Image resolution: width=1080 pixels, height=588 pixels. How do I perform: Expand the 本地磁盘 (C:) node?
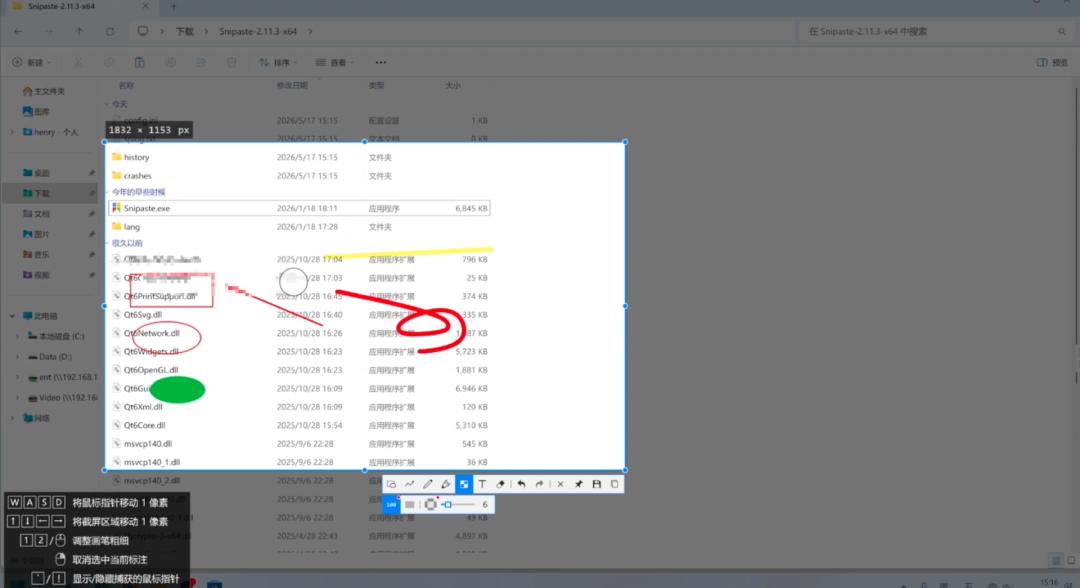pos(18,337)
